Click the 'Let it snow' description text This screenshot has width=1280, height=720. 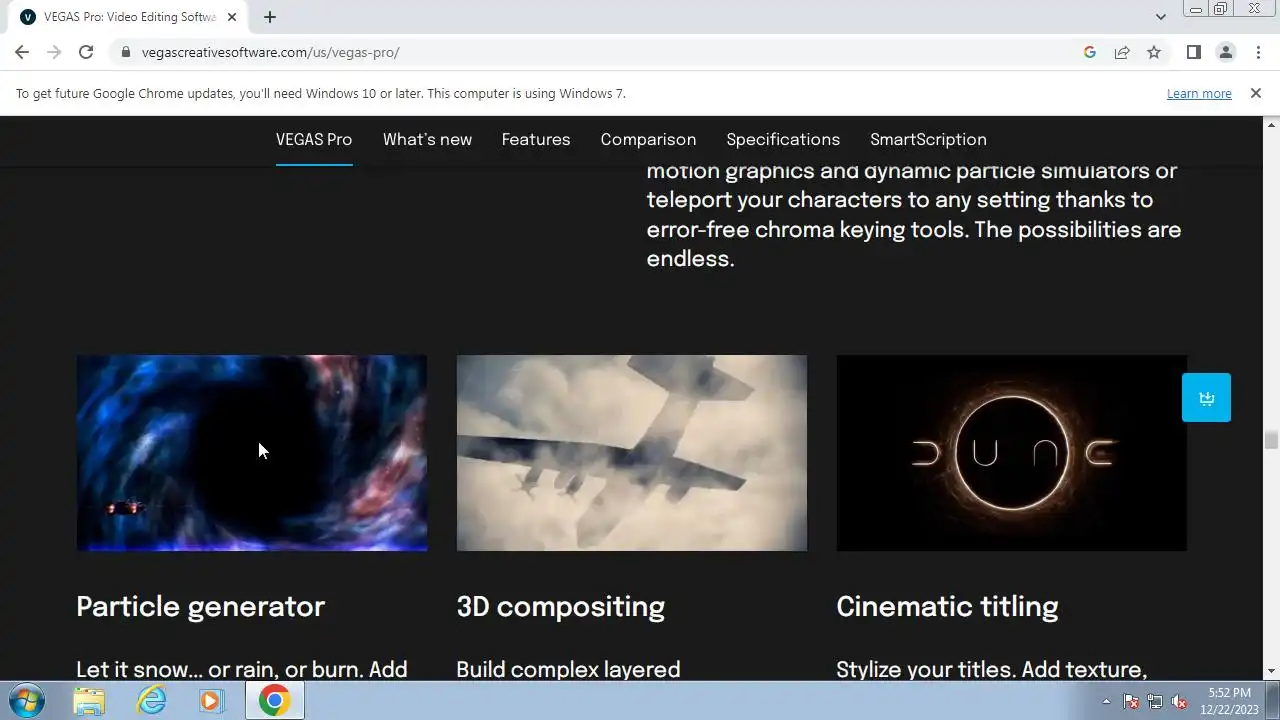[242, 669]
